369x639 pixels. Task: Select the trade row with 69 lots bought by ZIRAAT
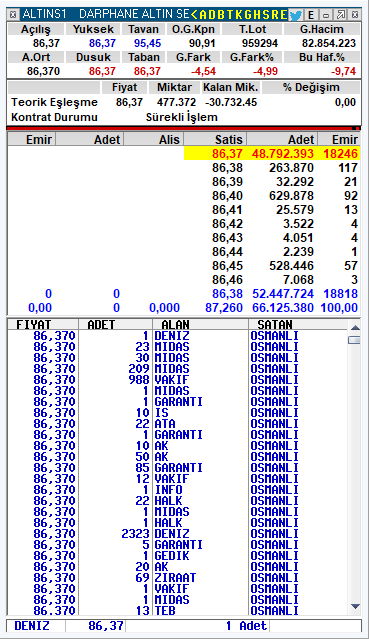pos(178,578)
